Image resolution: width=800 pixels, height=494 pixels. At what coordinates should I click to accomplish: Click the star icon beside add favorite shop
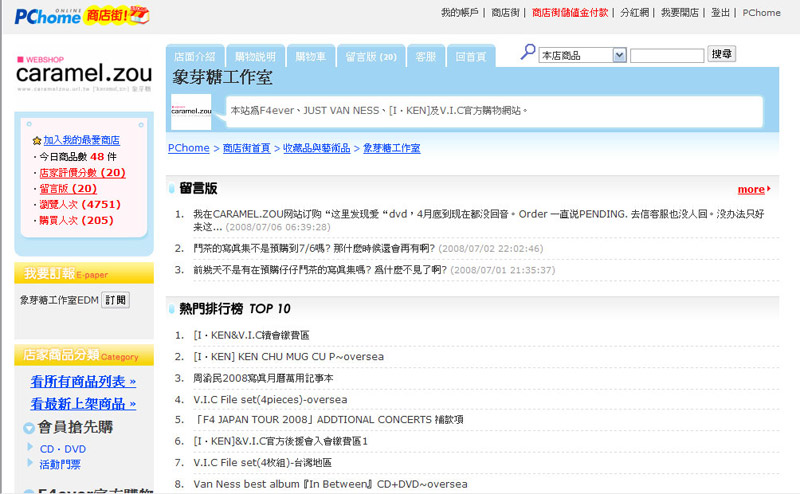(x=37, y=140)
